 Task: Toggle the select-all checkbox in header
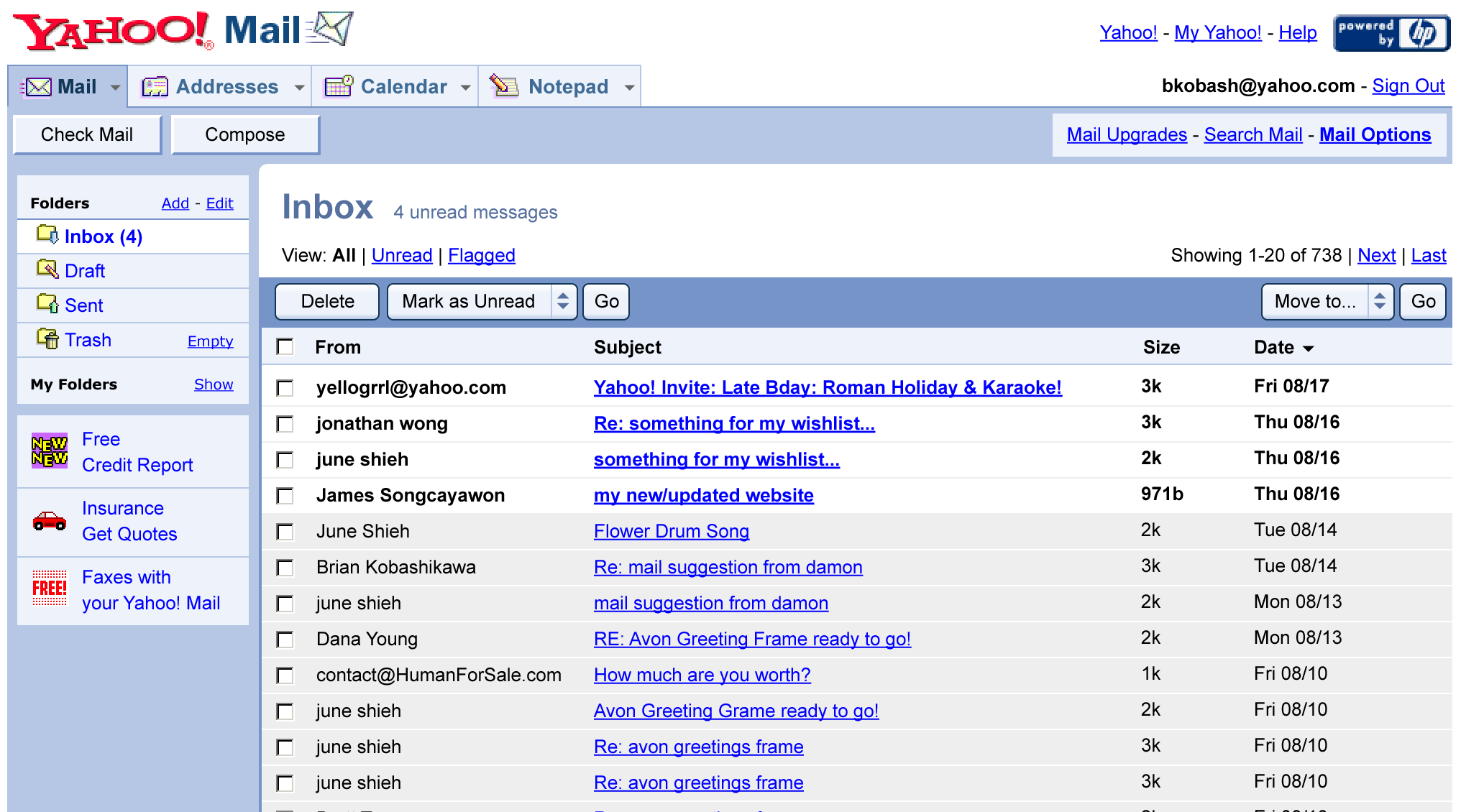coord(285,347)
